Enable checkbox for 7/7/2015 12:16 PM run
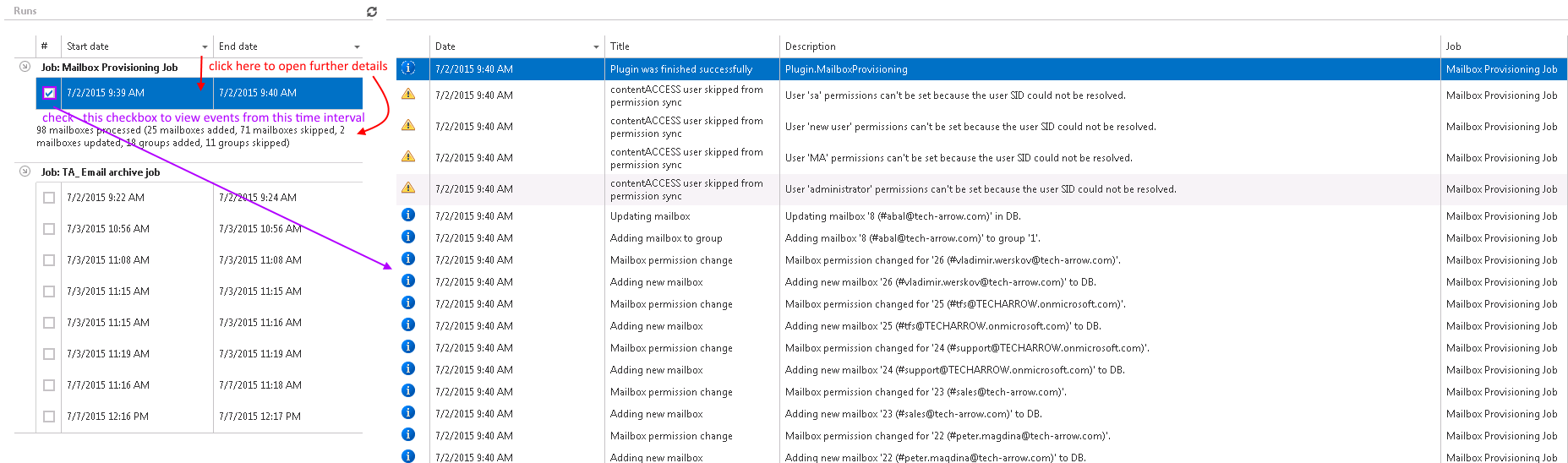The image size is (1568, 463). 49,417
